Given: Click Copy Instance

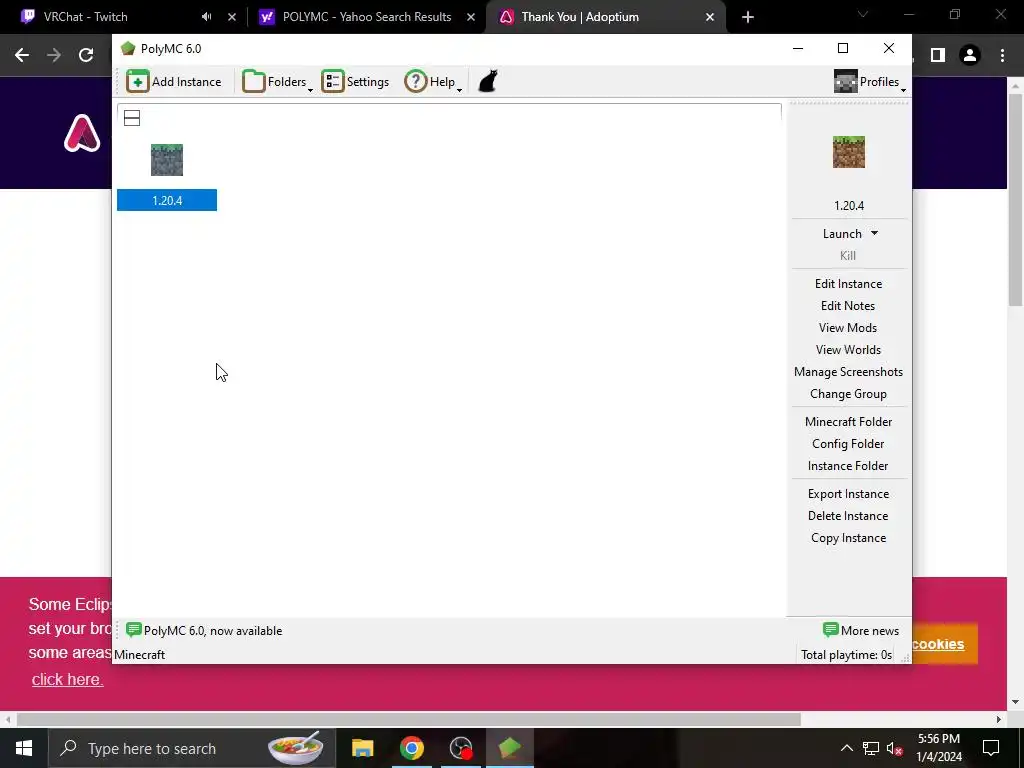Looking at the screenshot, I should (848, 538).
